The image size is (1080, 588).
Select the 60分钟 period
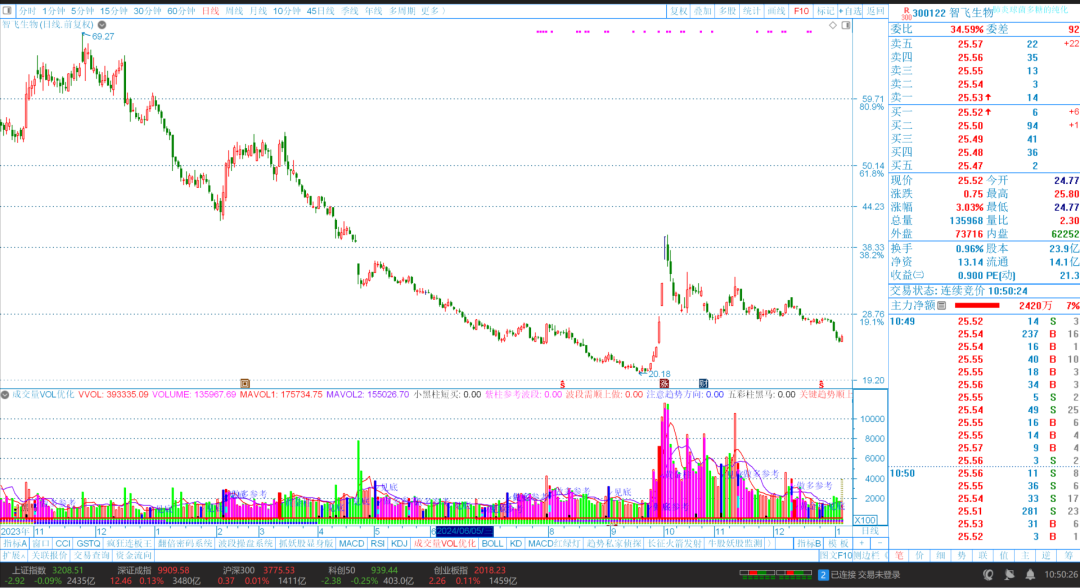(181, 11)
